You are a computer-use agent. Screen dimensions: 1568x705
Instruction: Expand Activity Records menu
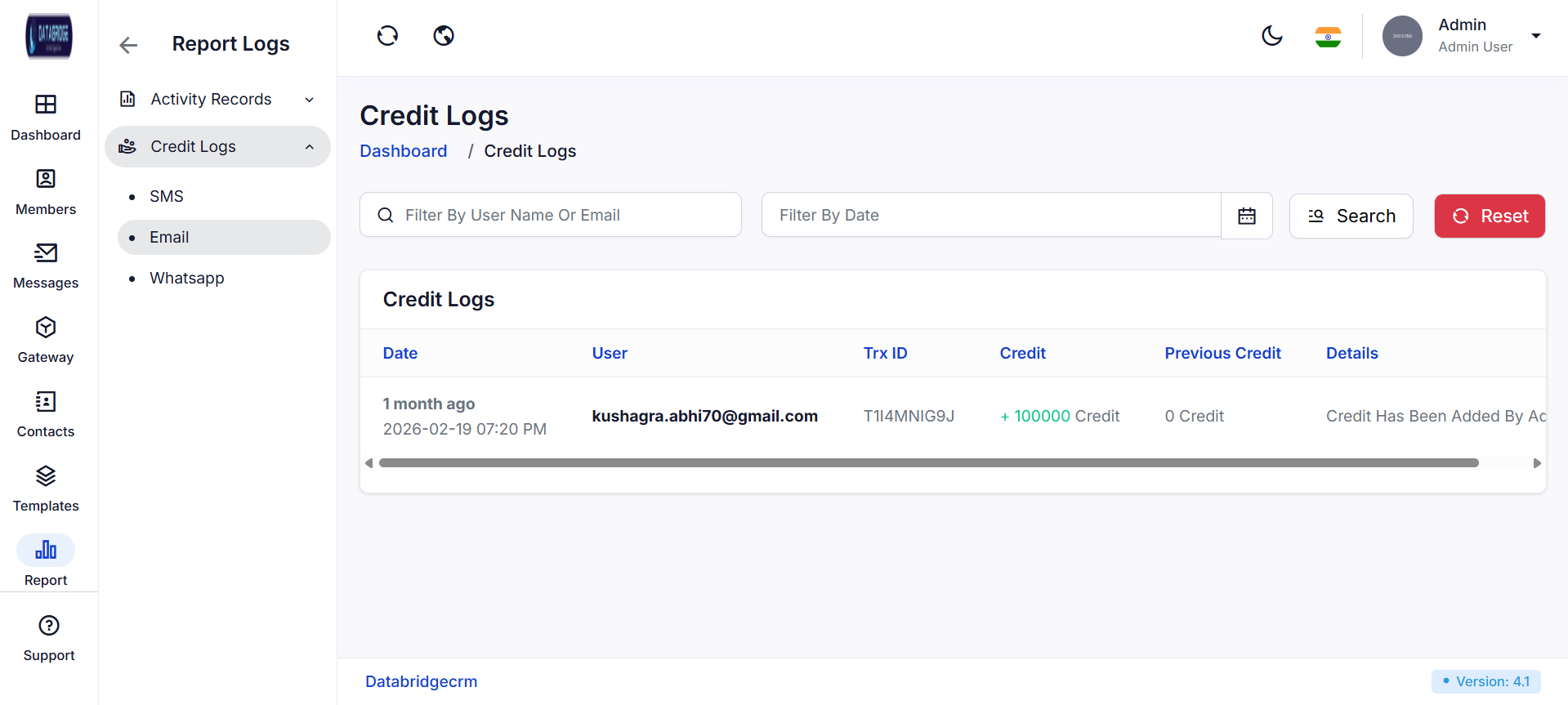pyautogui.click(x=310, y=100)
